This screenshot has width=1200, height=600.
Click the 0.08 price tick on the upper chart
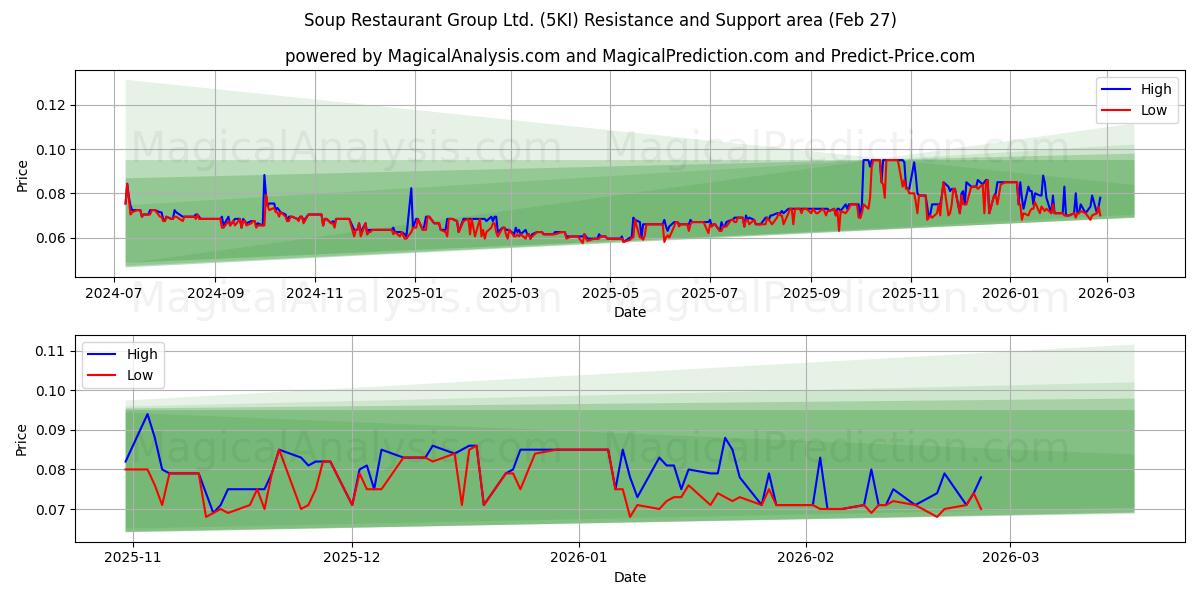click(52, 194)
